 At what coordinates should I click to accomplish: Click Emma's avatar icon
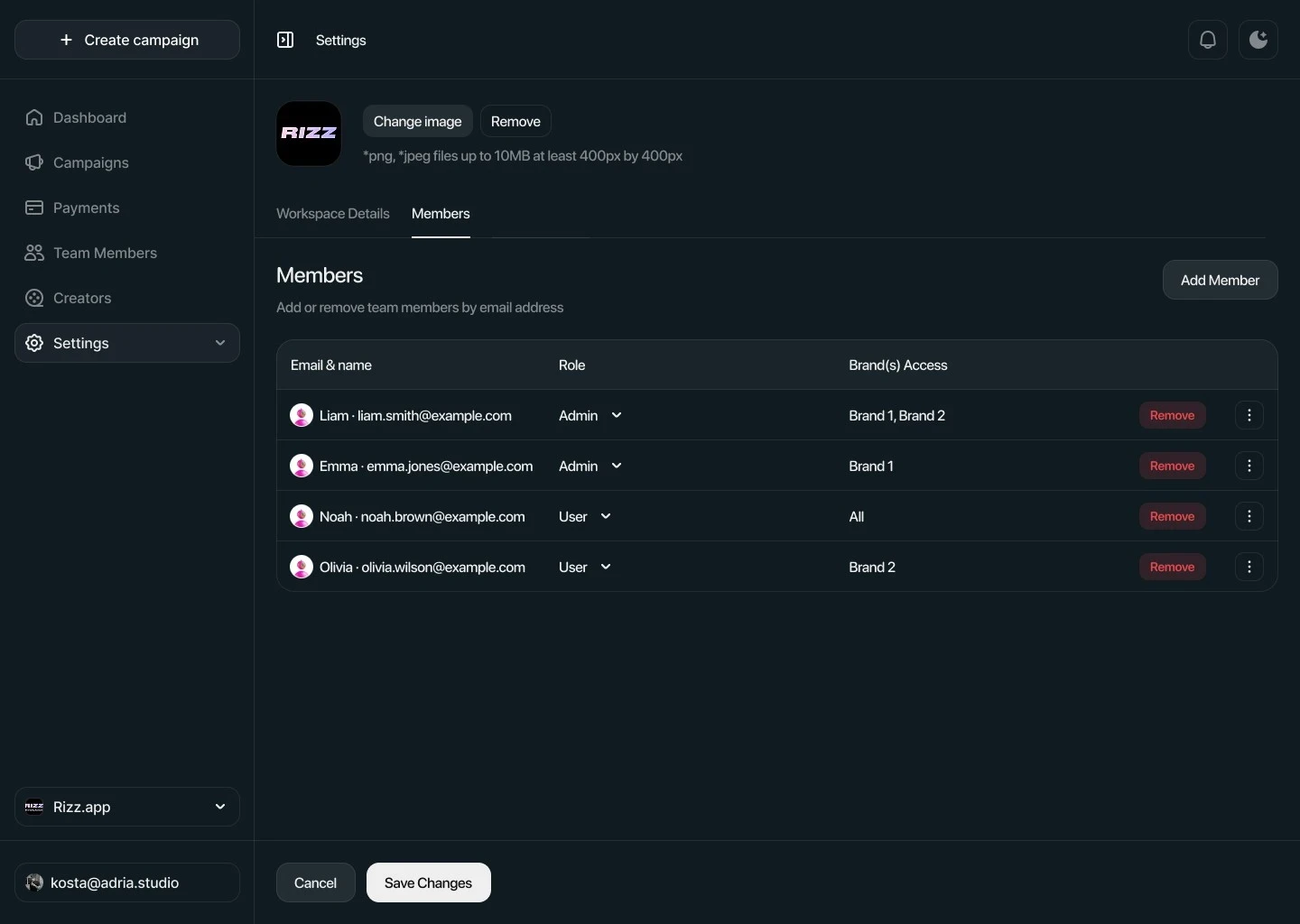tap(302, 466)
